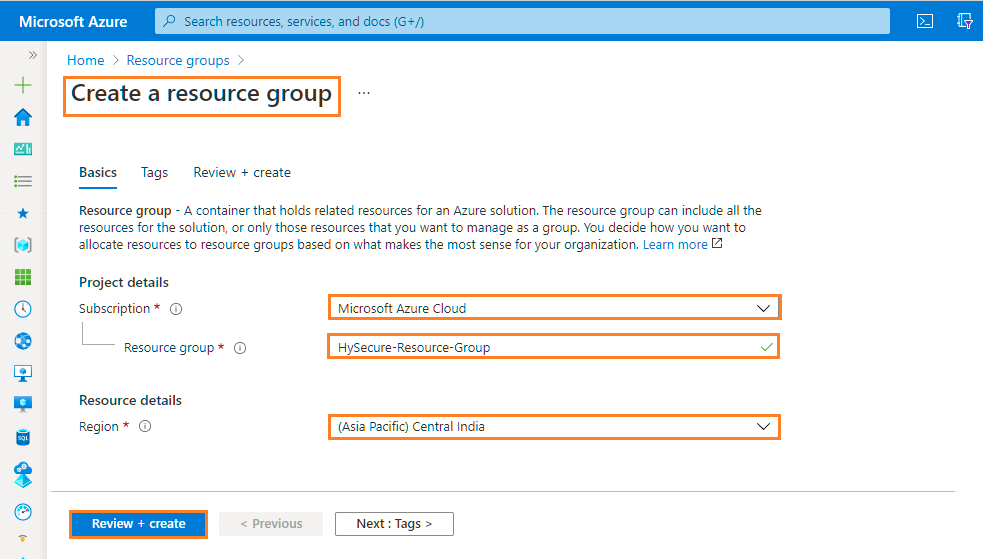Click info icon next to Region

click(145, 426)
